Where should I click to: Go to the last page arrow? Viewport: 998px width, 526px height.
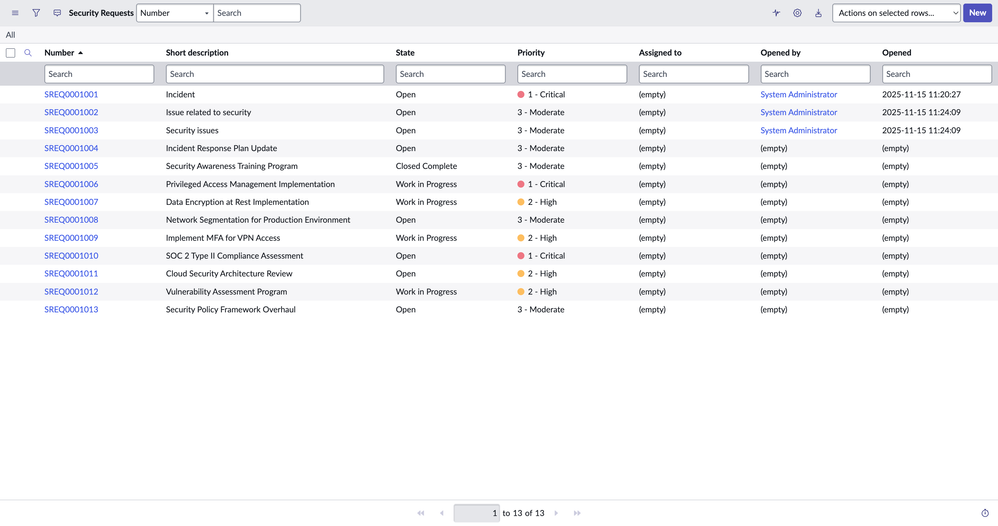[577, 513]
